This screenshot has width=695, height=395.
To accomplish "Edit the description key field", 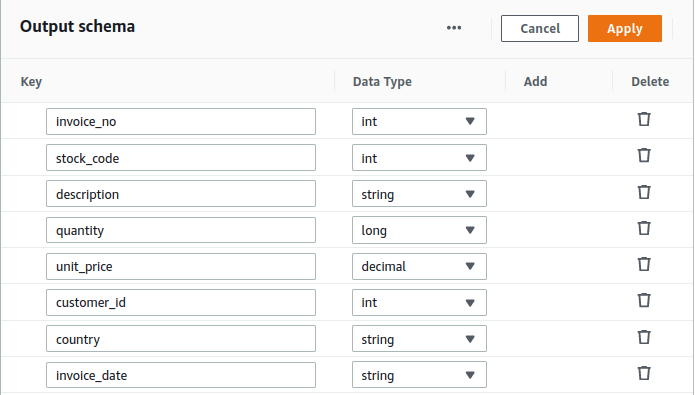I will point(181,194).
